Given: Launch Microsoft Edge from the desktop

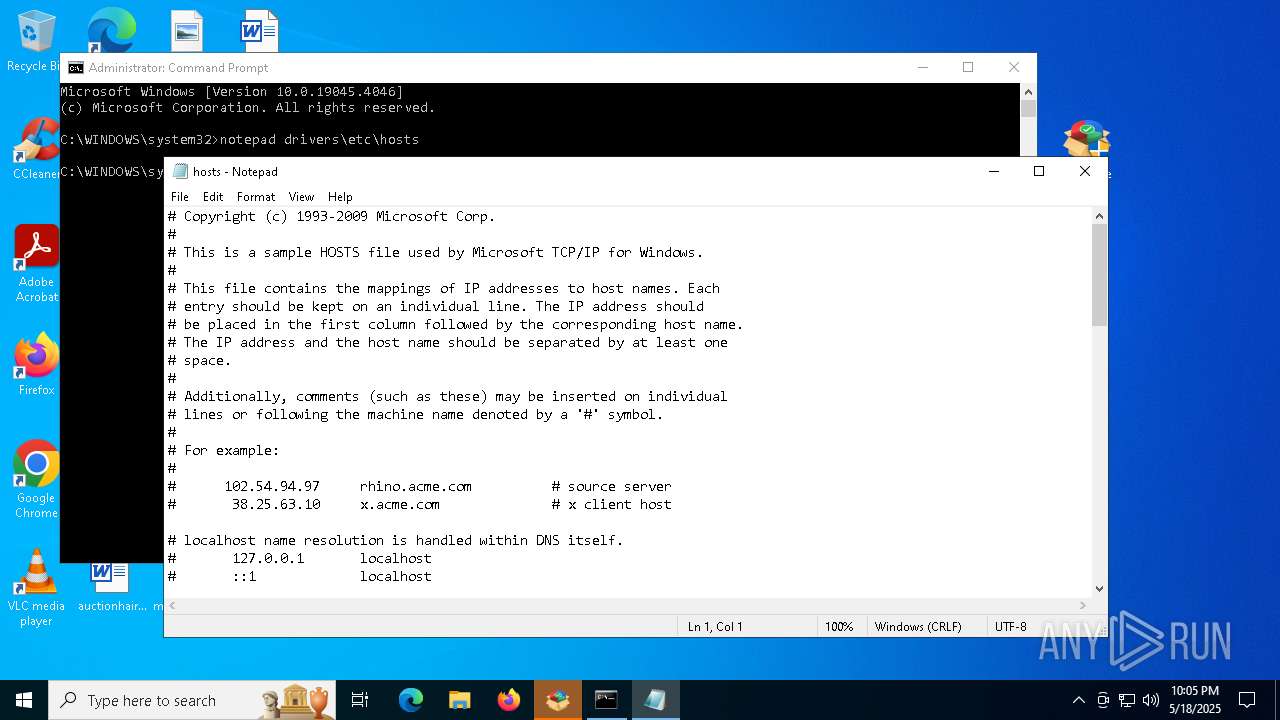Looking at the screenshot, I should click(x=111, y=30).
